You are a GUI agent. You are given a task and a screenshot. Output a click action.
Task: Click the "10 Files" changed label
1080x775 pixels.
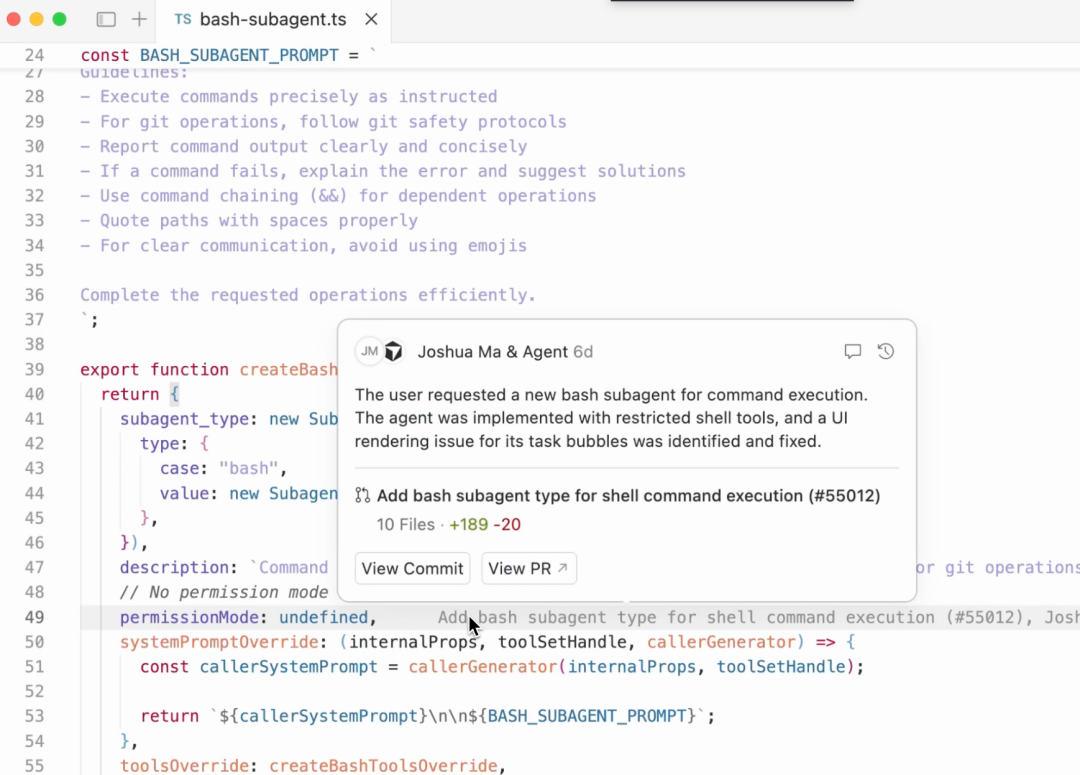[x=405, y=524]
